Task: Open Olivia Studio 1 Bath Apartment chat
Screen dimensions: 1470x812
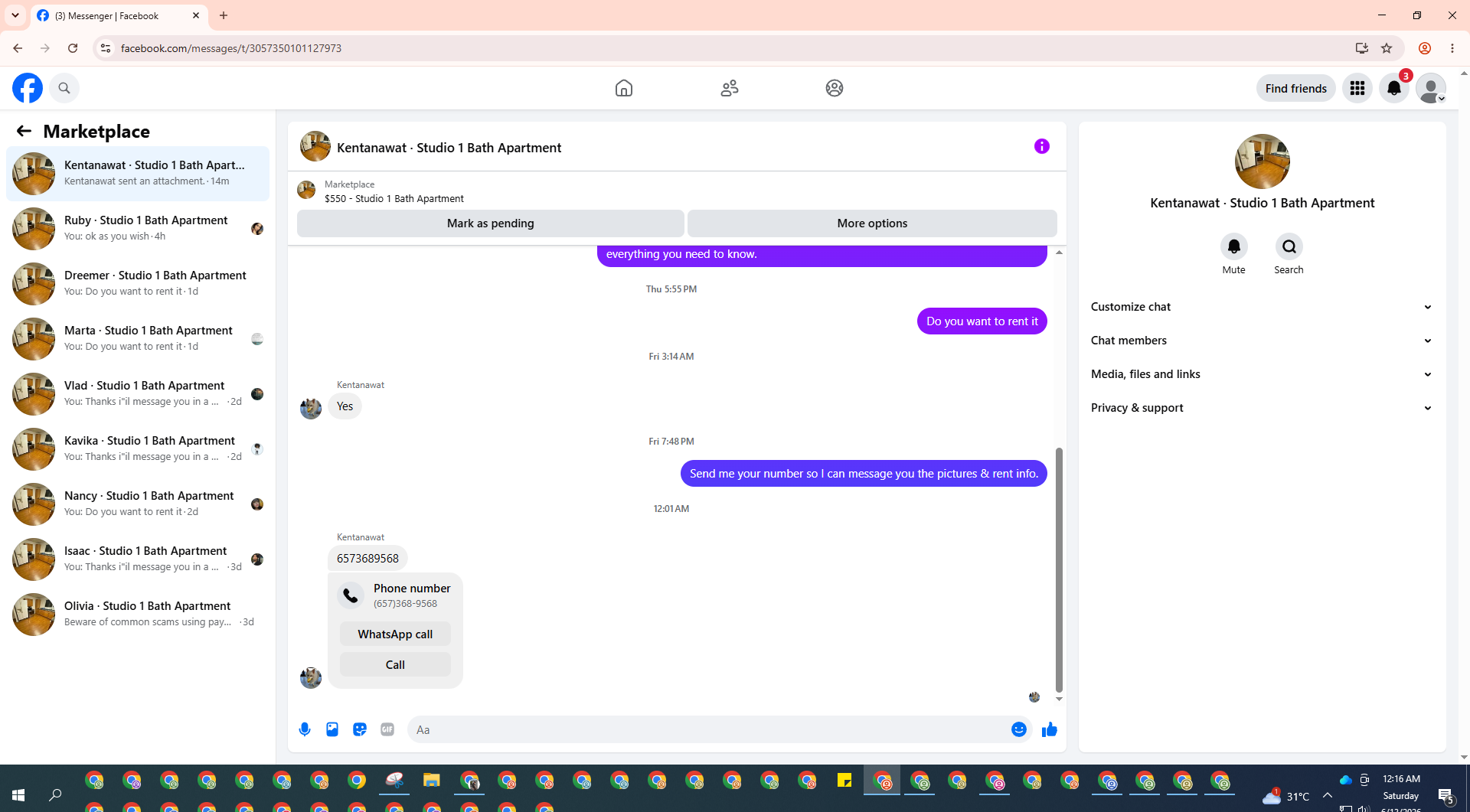Action: (x=138, y=615)
